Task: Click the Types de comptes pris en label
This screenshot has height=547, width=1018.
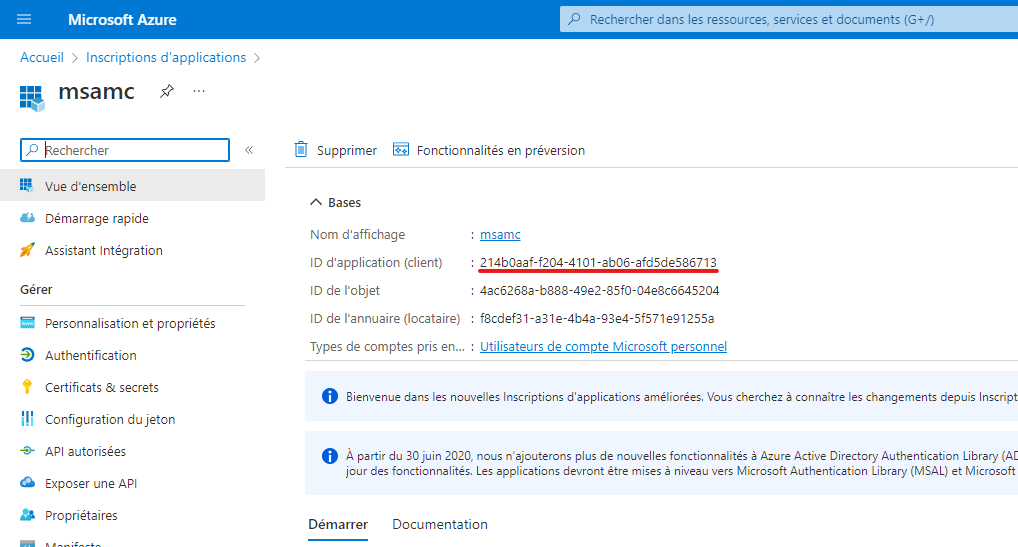Action: (x=387, y=346)
